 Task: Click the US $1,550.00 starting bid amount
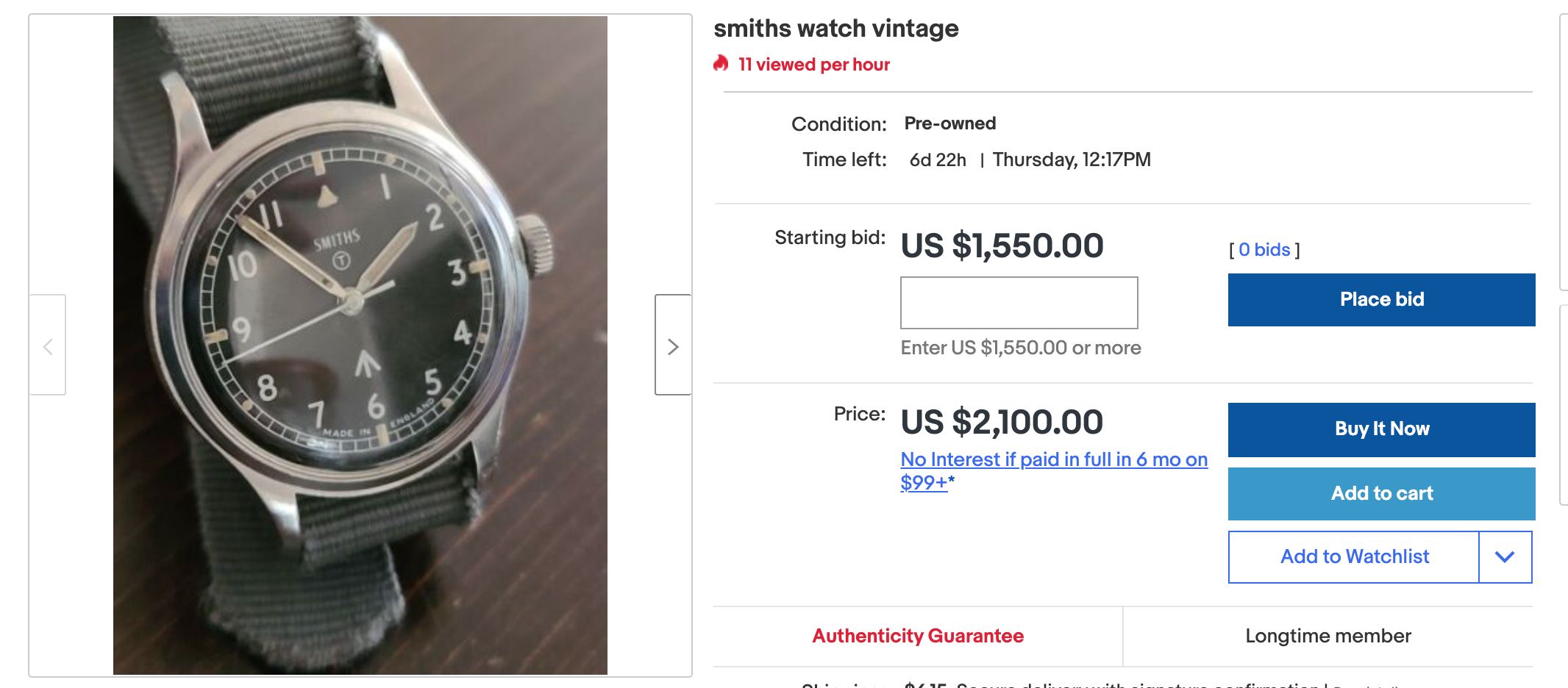pyautogui.click(x=1002, y=246)
